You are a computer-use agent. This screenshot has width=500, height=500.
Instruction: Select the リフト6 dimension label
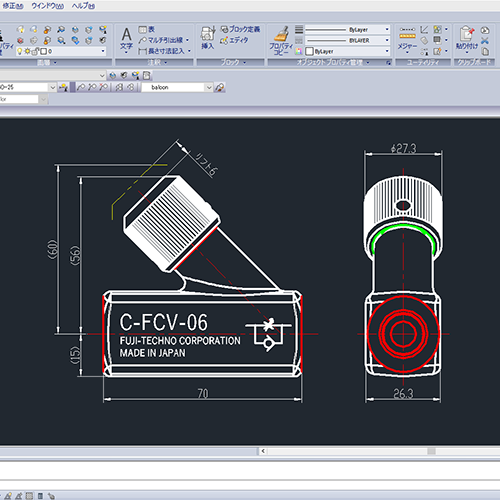point(206,164)
